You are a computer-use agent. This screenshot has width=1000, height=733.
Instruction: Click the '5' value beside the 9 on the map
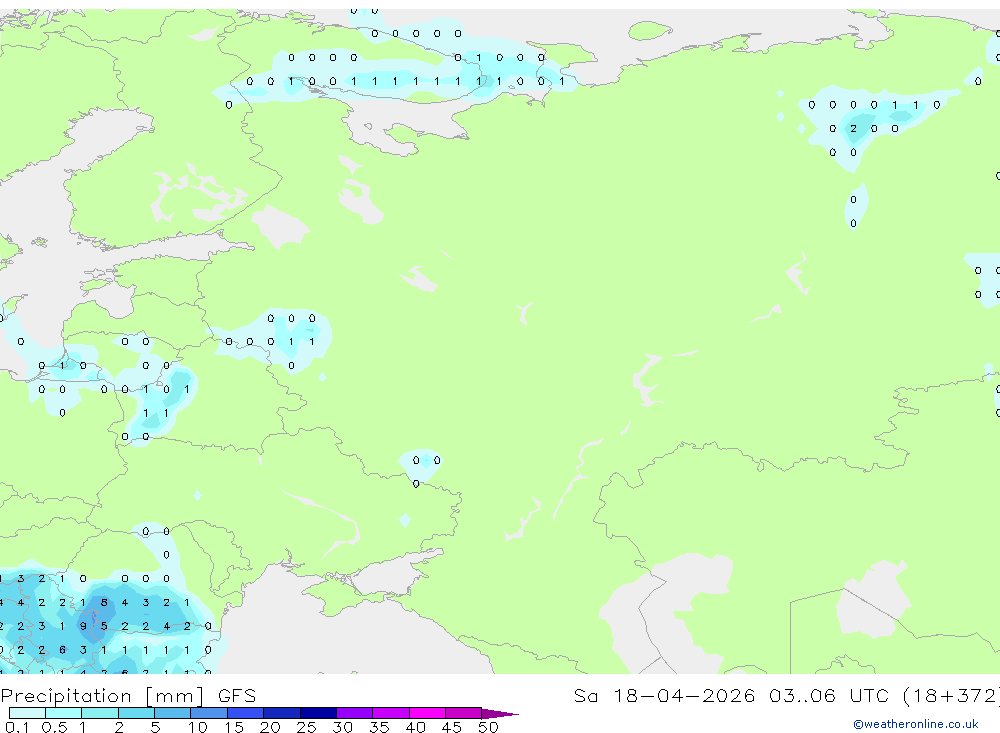[x=104, y=626]
